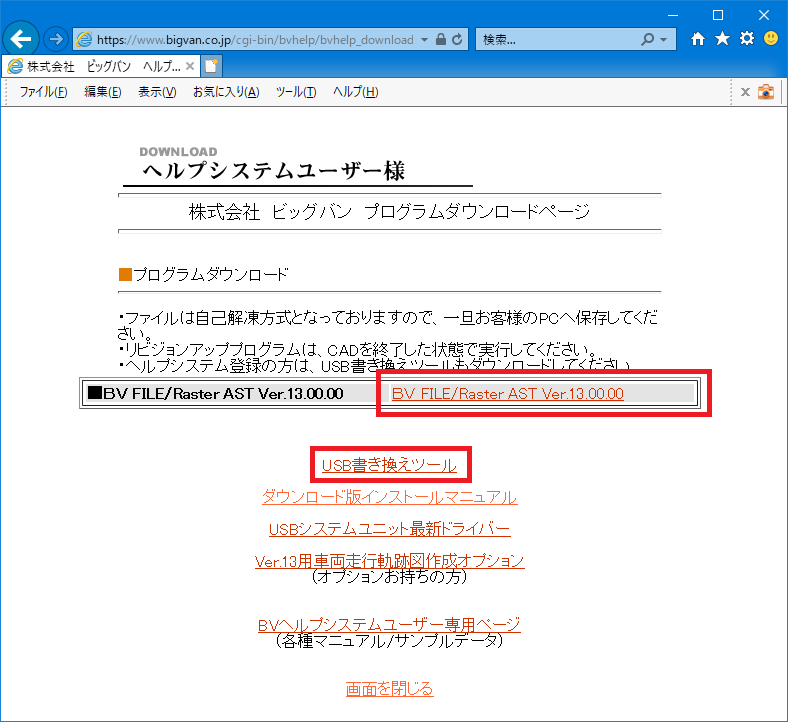Click the browser Forward arrow button
This screenshot has width=788, height=722.
[56, 39]
